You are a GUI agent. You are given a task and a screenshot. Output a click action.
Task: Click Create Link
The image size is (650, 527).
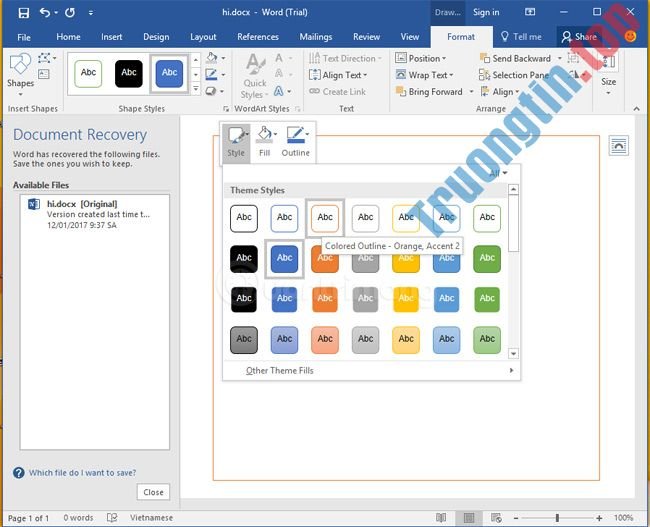click(337, 92)
